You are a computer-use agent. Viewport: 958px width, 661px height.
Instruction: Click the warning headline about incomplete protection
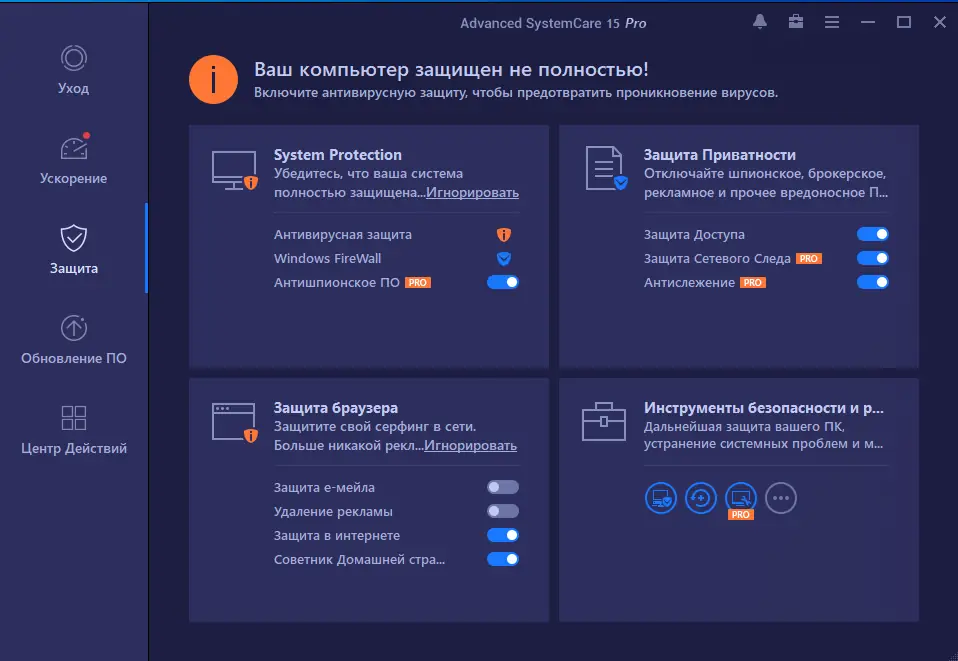pyautogui.click(x=451, y=70)
